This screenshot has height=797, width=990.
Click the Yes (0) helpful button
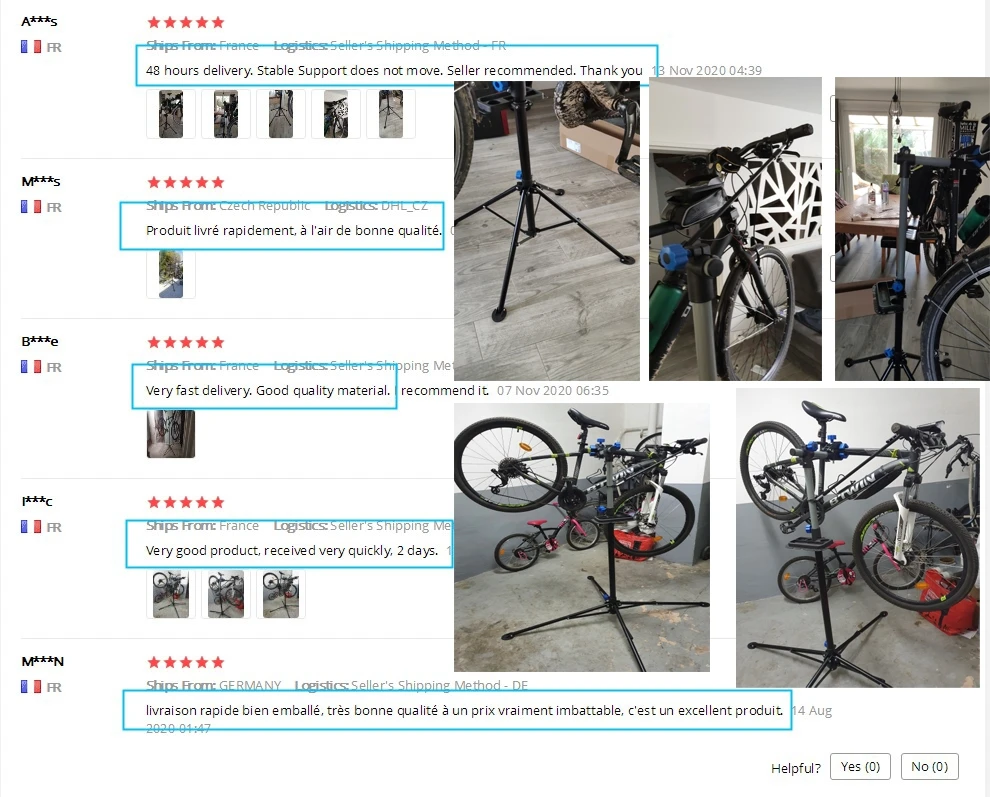(860, 767)
